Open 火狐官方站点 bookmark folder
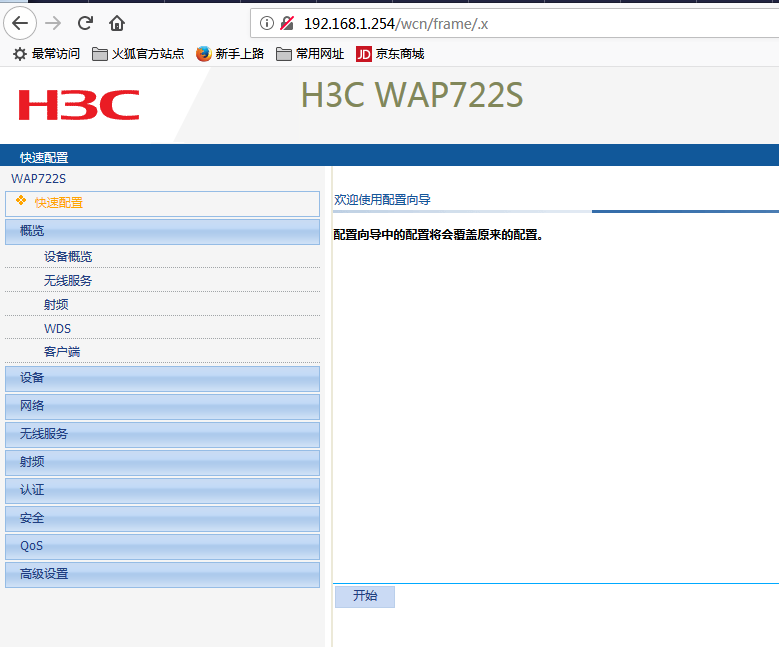779x647 pixels. (138, 54)
